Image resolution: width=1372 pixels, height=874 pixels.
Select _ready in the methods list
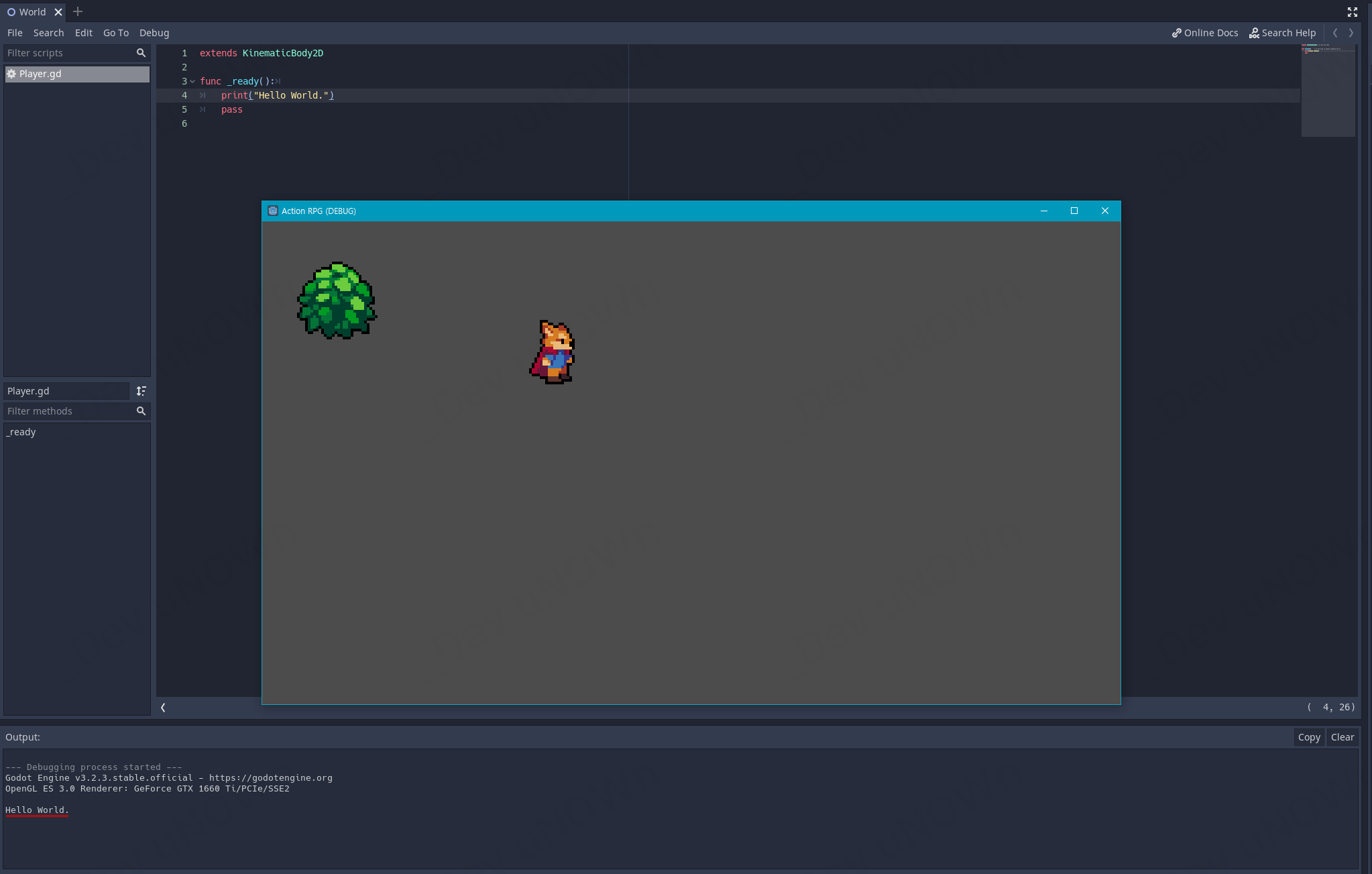(x=22, y=432)
